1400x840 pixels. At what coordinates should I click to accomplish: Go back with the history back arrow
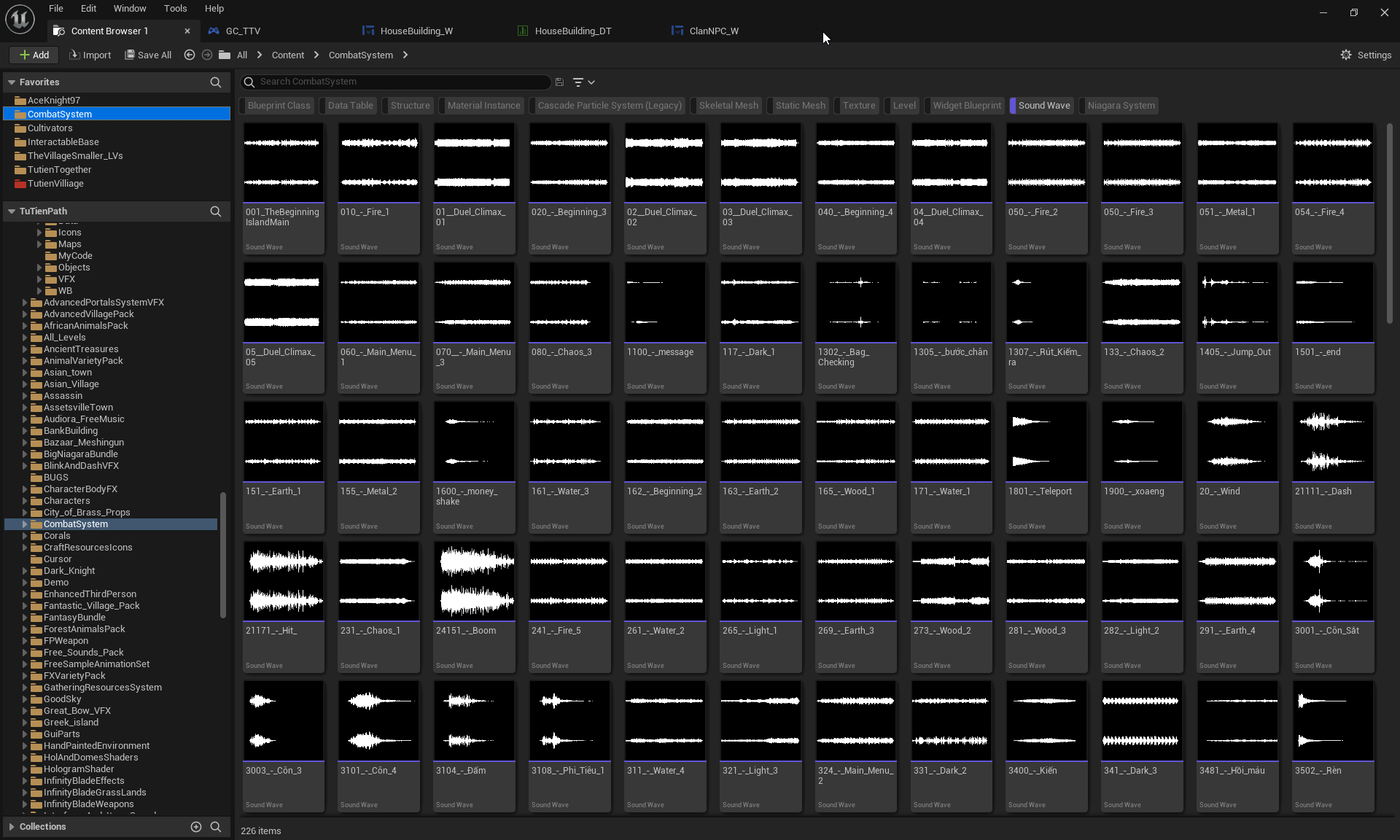(190, 55)
